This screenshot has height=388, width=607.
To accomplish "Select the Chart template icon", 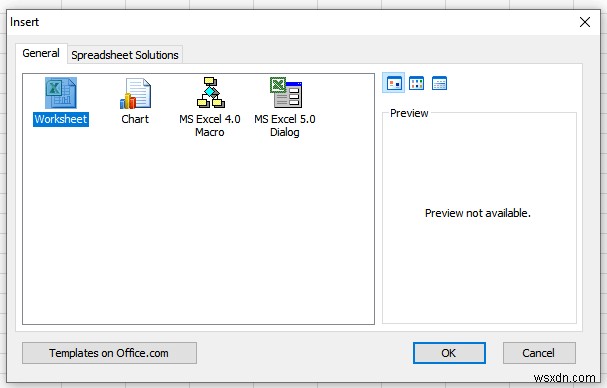I will coord(135,93).
